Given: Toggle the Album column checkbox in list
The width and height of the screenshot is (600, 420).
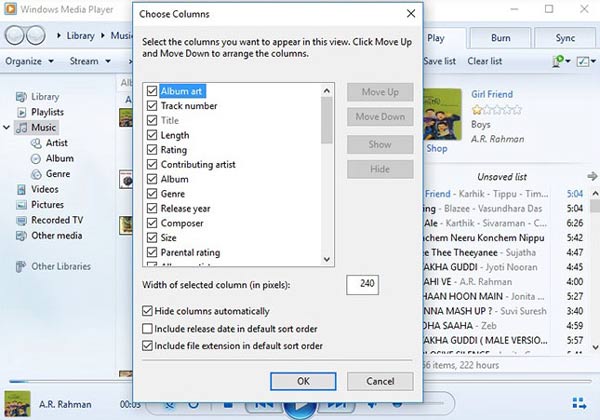Looking at the screenshot, I should tap(152, 179).
